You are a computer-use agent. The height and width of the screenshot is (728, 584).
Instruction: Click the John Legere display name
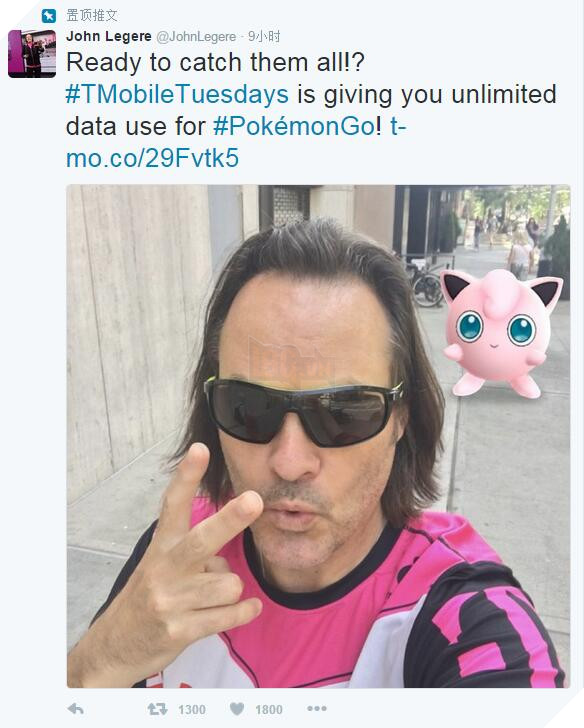coord(109,36)
